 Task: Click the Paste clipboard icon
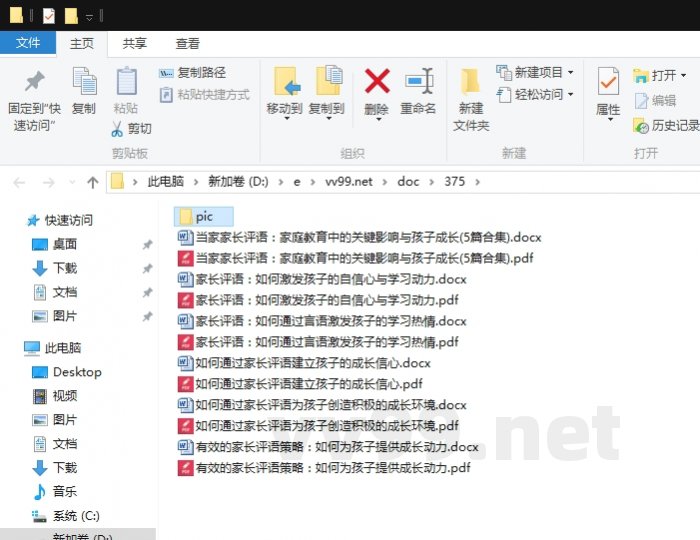point(126,81)
